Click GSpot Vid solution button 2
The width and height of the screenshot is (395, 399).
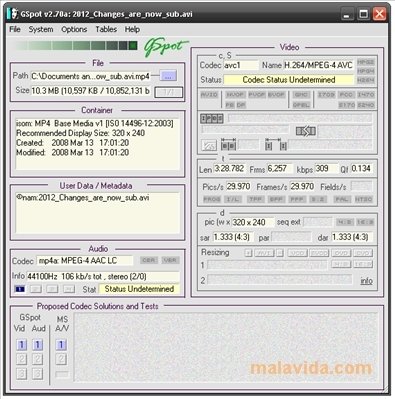21,359
